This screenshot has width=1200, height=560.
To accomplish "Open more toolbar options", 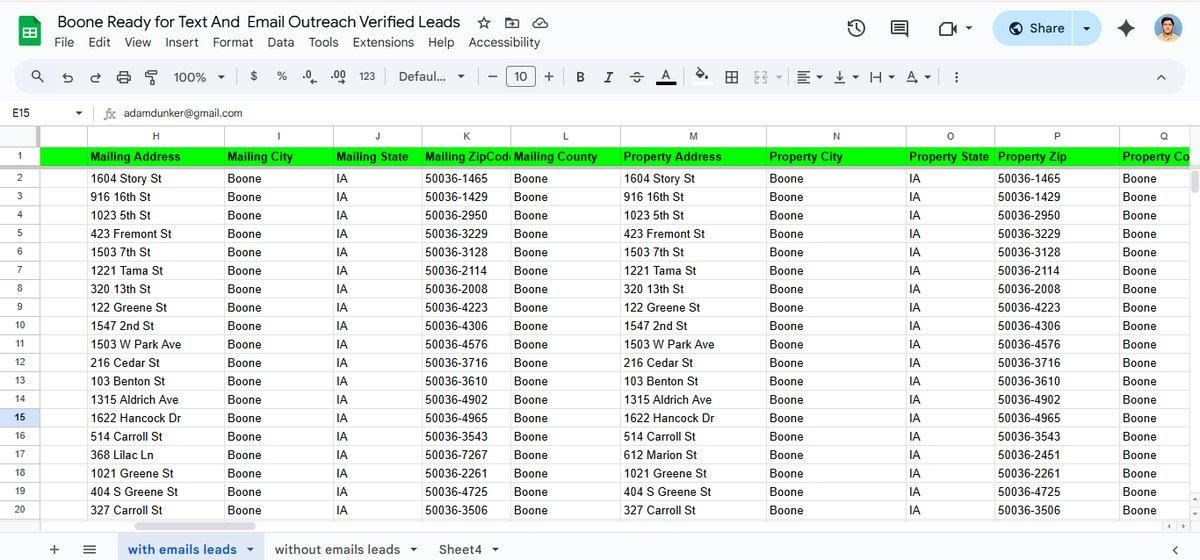I will tap(957, 77).
